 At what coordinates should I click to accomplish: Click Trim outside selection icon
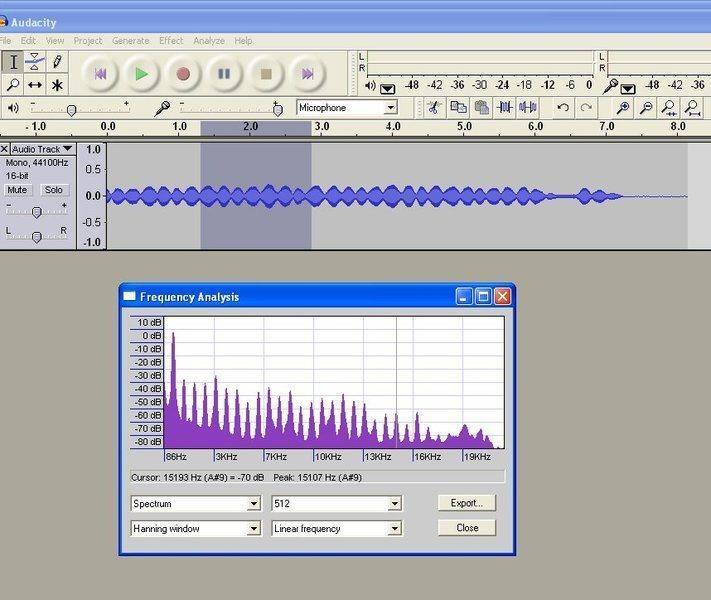point(505,107)
